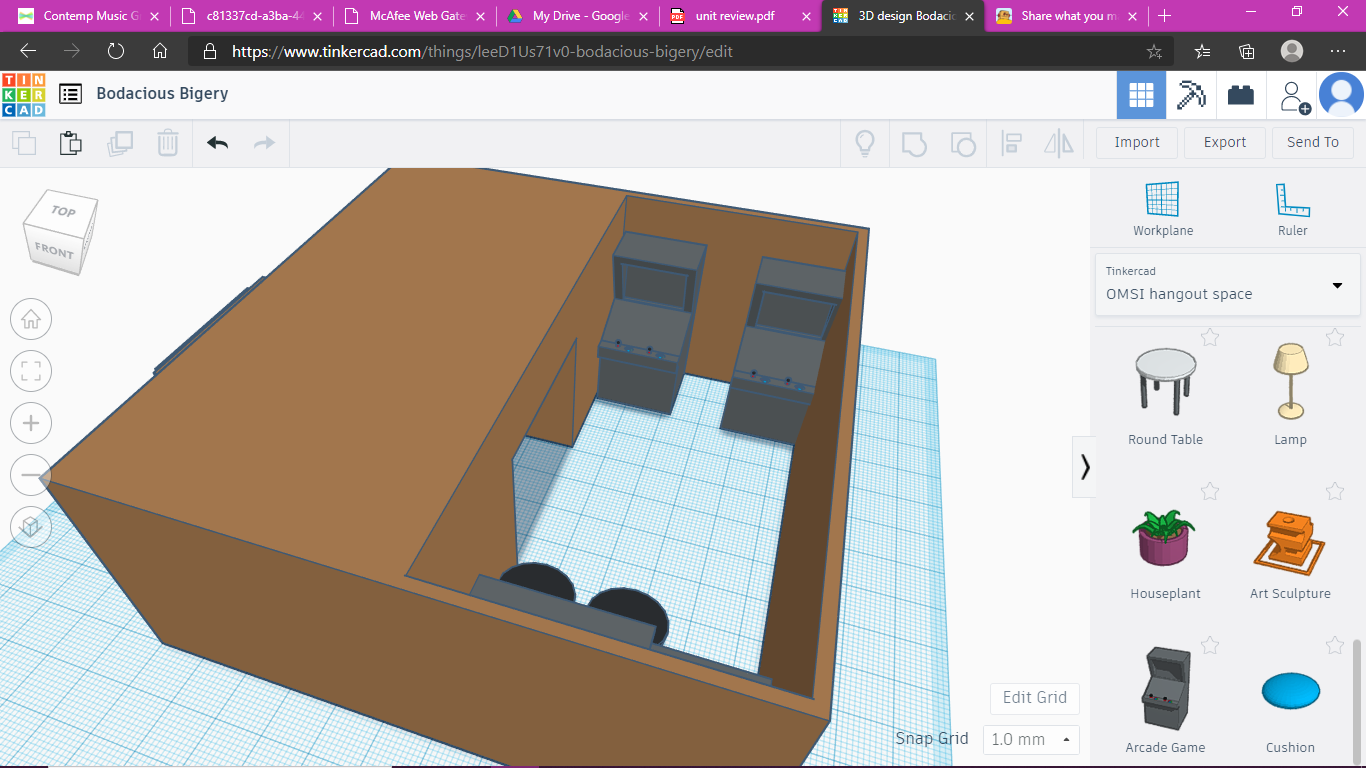Click the Duplicate and repeat icon

point(120,143)
